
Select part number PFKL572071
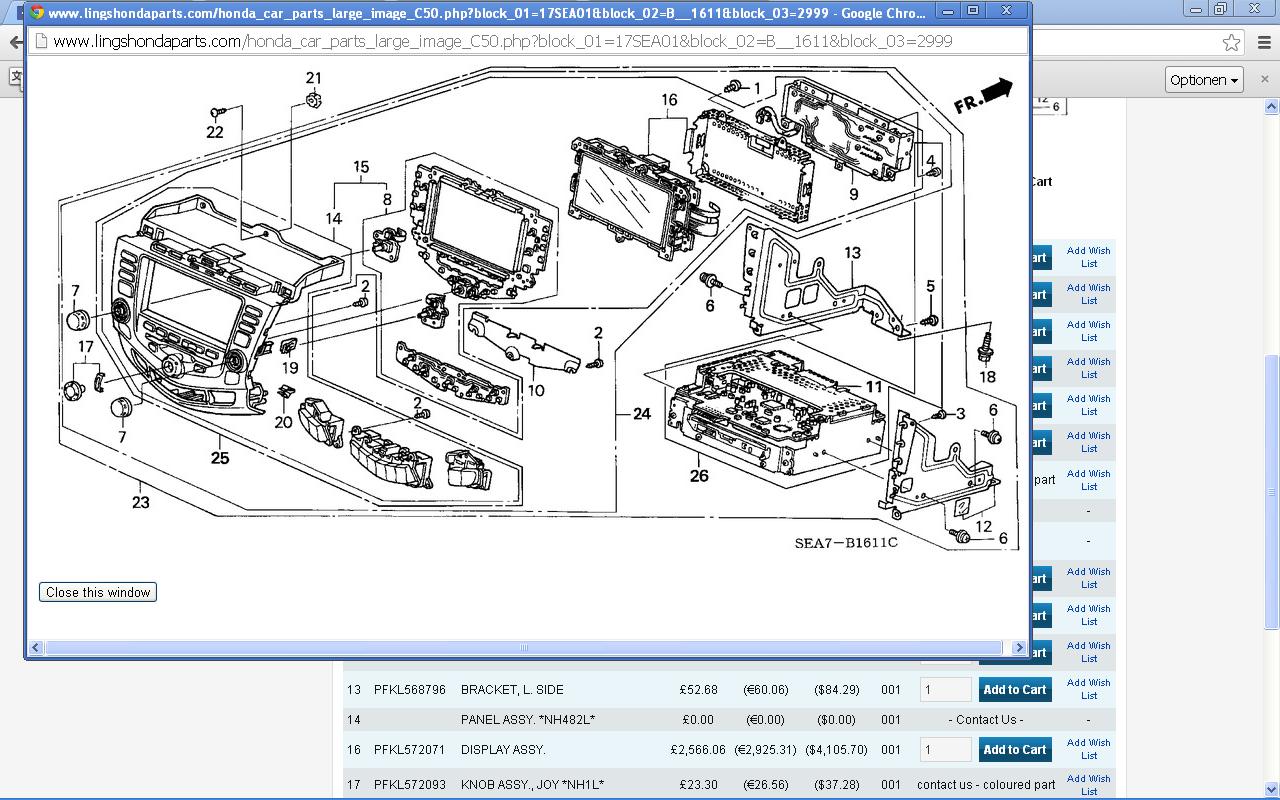click(410, 750)
